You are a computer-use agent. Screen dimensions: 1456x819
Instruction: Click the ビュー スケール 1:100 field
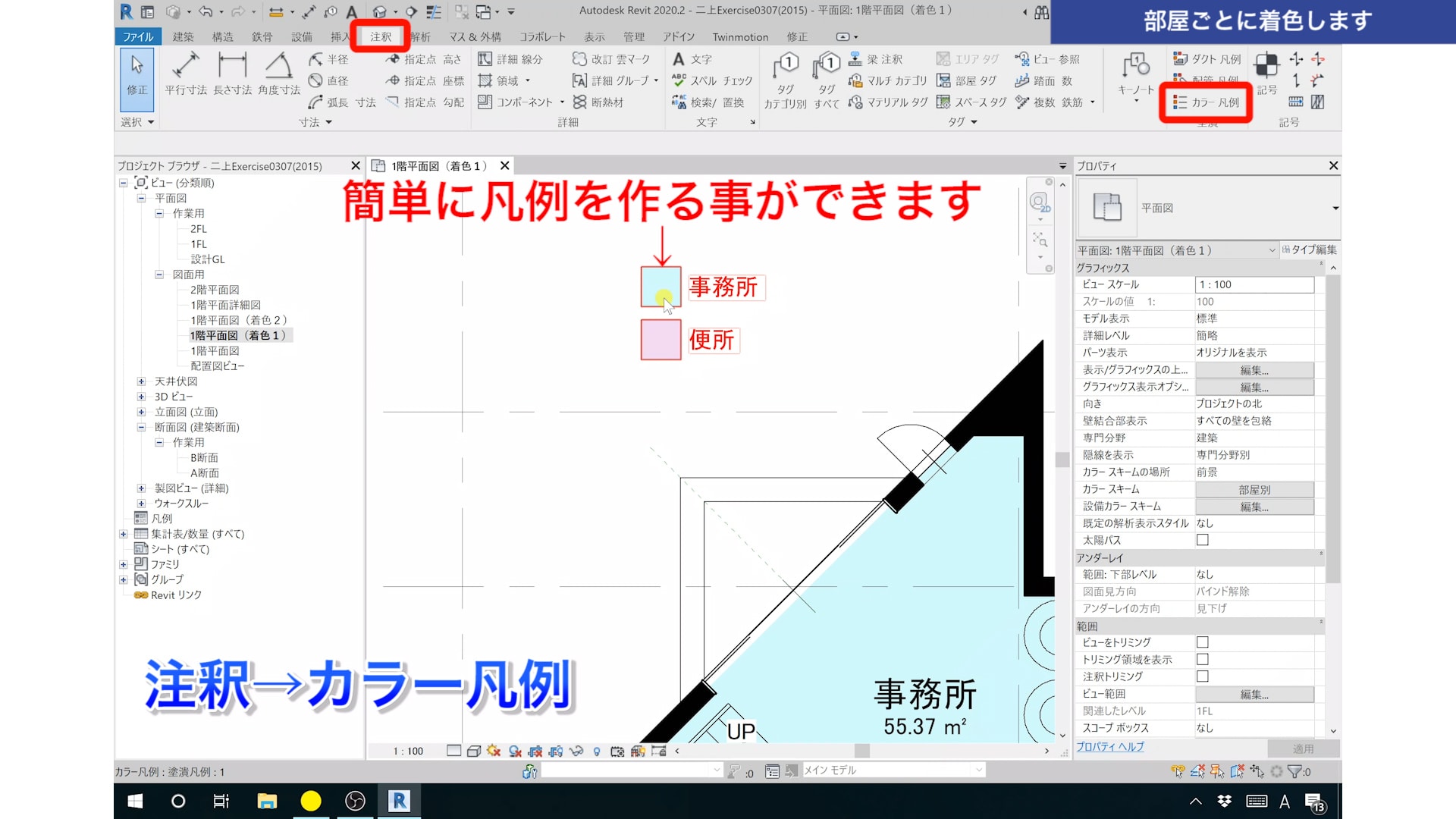[1254, 284]
